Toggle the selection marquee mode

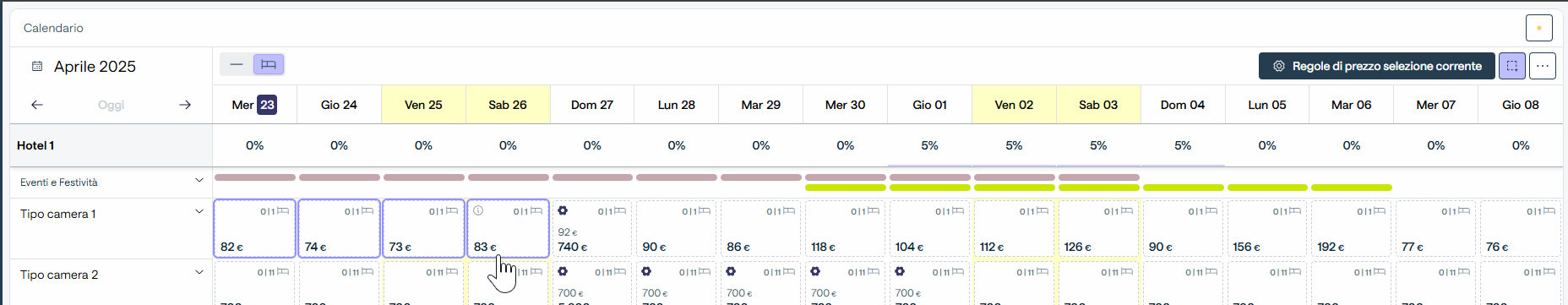(x=1512, y=66)
